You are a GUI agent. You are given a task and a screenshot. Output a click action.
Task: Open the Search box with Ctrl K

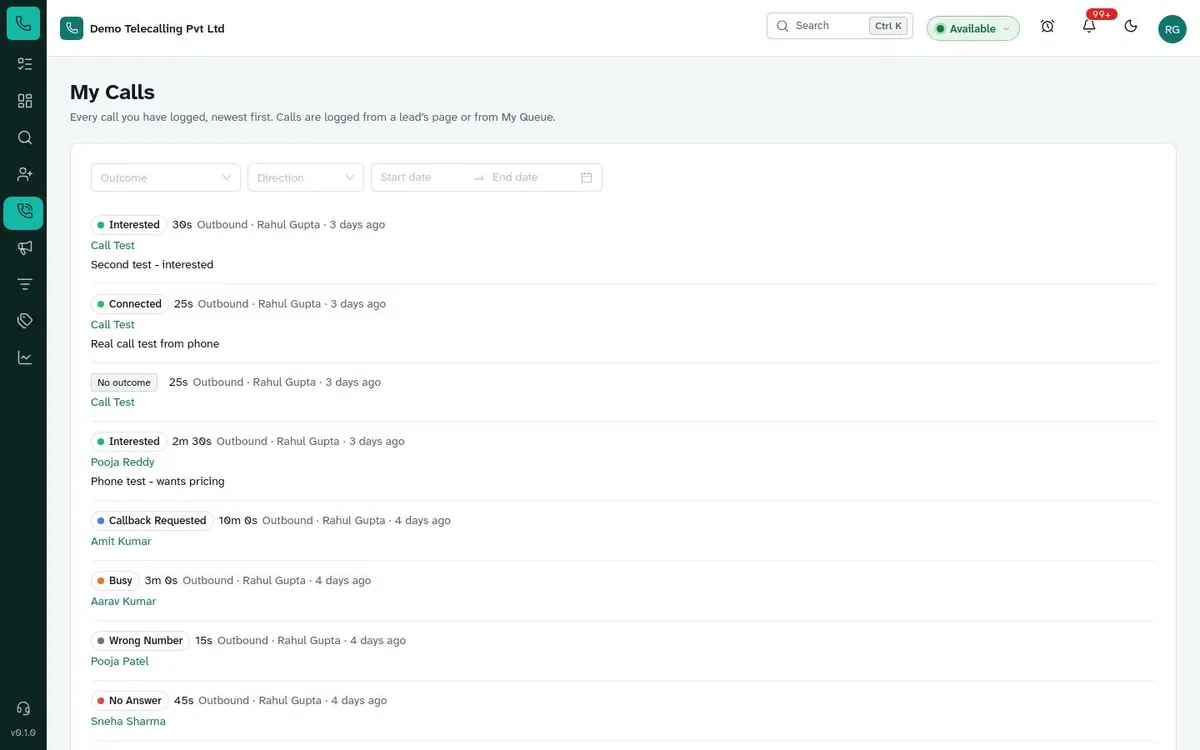tap(839, 26)
